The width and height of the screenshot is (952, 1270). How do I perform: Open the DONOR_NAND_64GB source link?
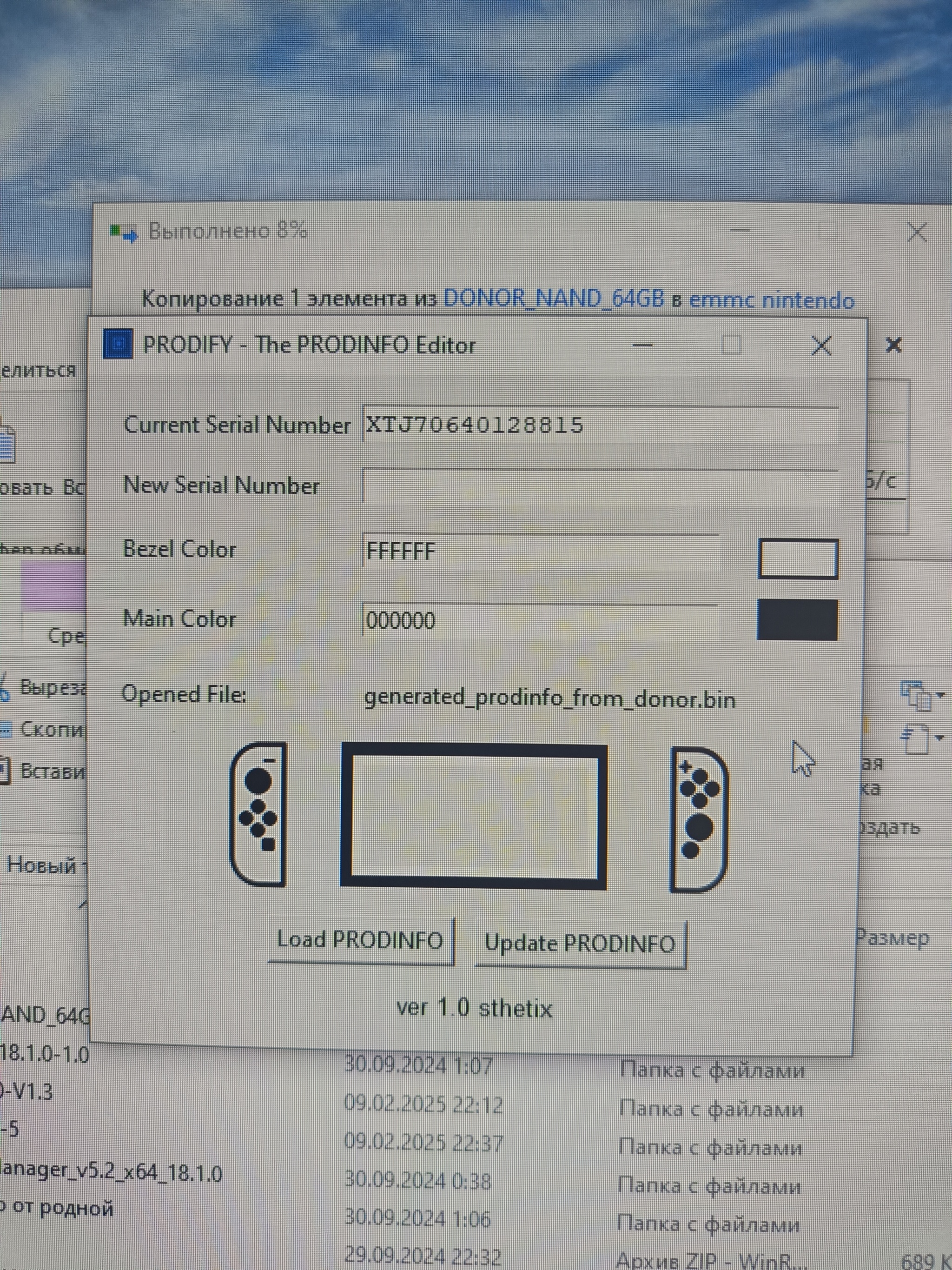(554, 299)
